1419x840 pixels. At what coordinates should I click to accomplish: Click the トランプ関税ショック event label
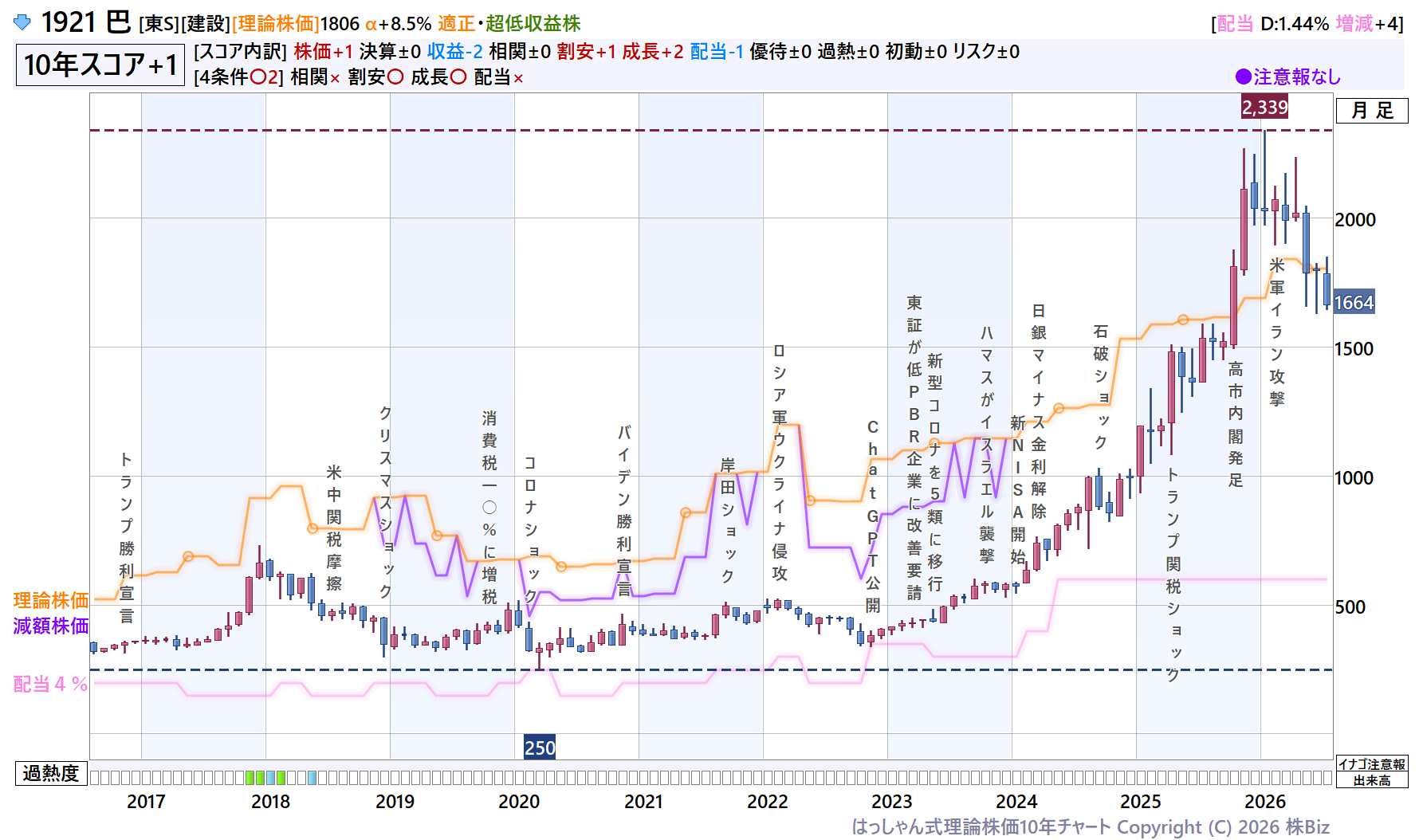point(1173,574)
